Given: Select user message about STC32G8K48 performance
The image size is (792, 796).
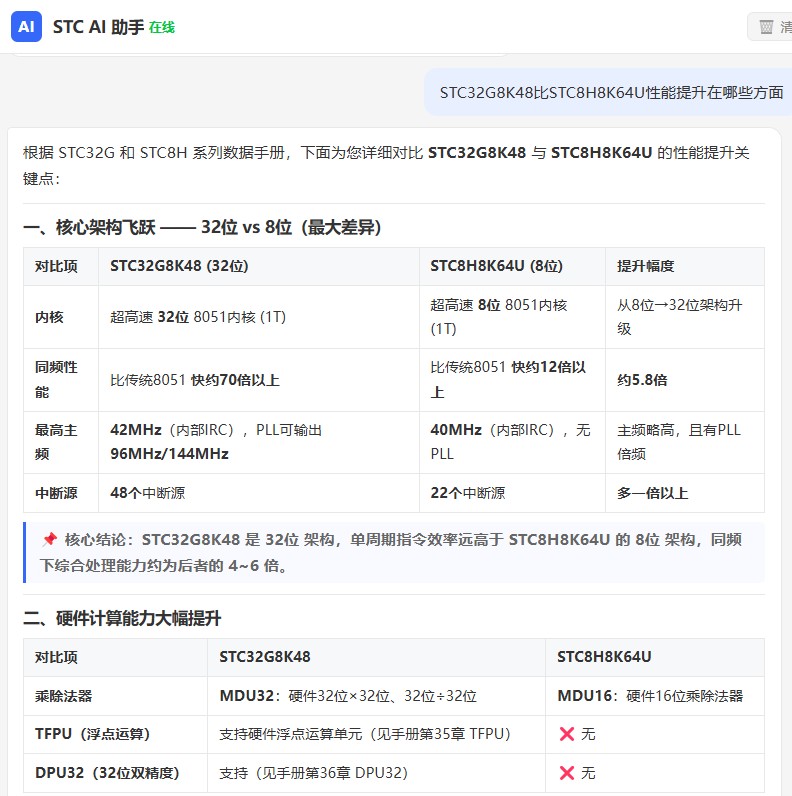Looking at the screenshot, I should [611, 92].
